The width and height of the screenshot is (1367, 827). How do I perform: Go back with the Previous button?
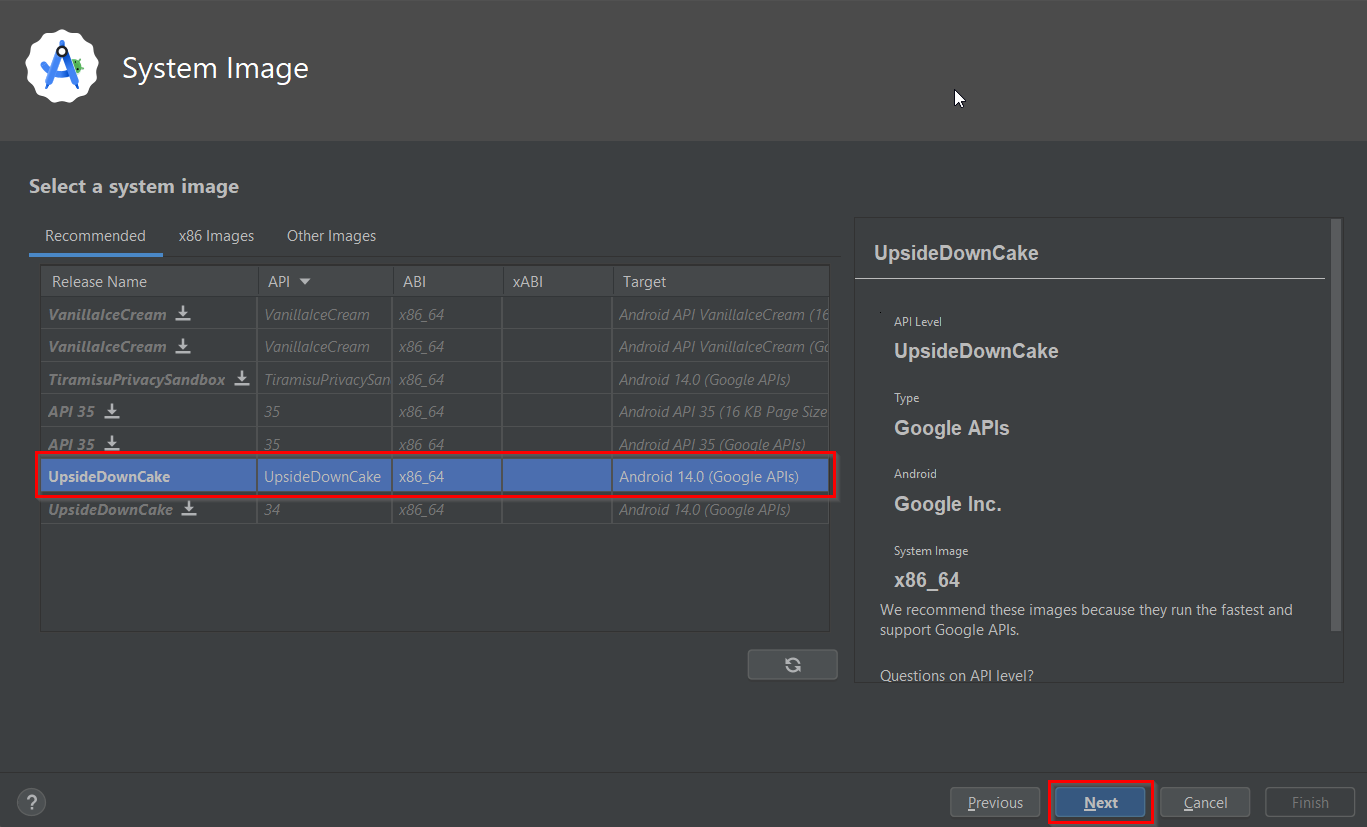pyautogui.click(x=996, y=802)
